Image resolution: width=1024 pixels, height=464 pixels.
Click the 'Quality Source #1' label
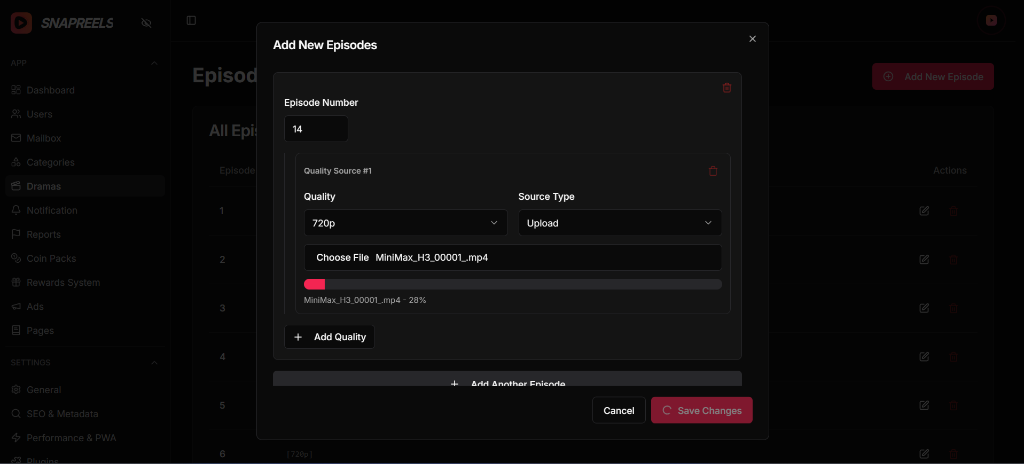(x=338, y=171)
